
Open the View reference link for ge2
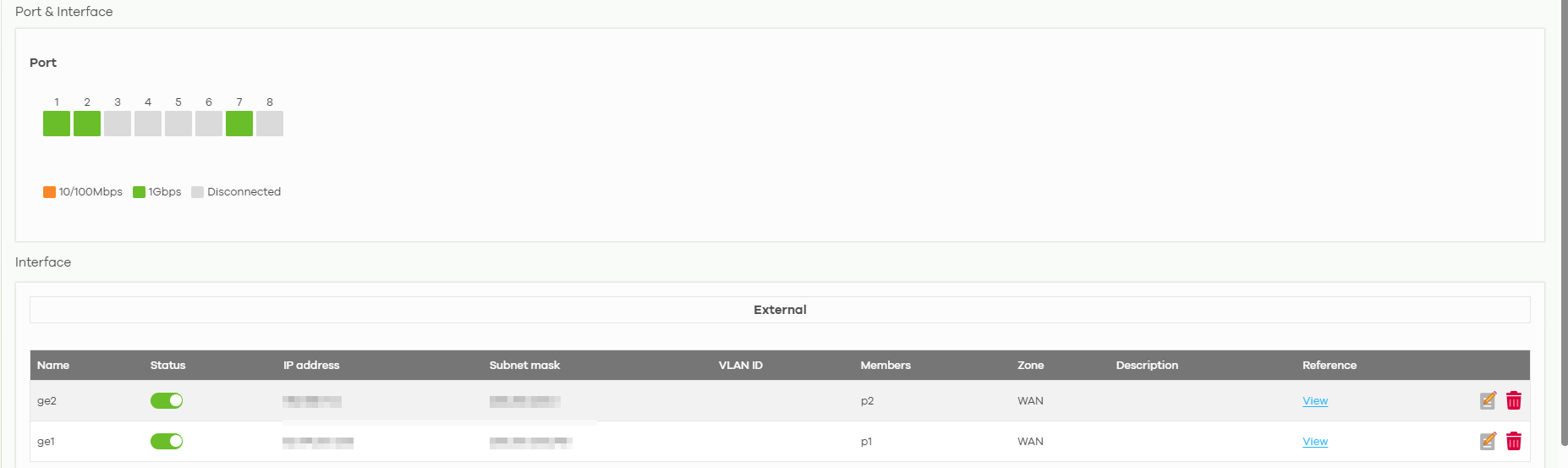click(x=1315, y=400)
